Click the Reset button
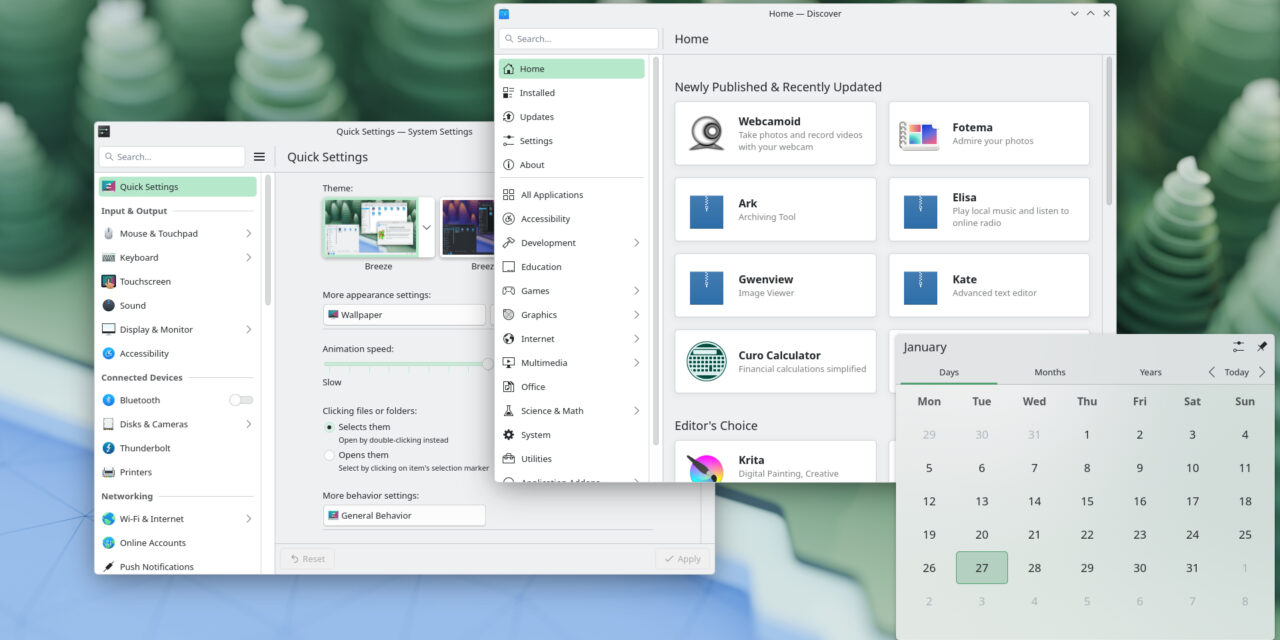The width and height of the screenshot is (1280, 640). [307, 559]
